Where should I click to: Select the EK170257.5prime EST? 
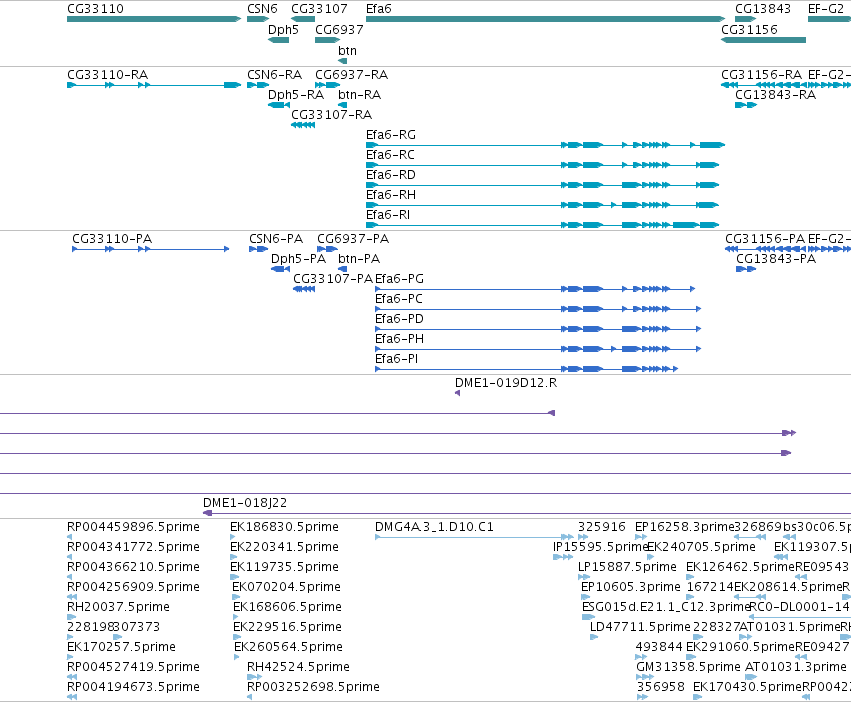70,657
